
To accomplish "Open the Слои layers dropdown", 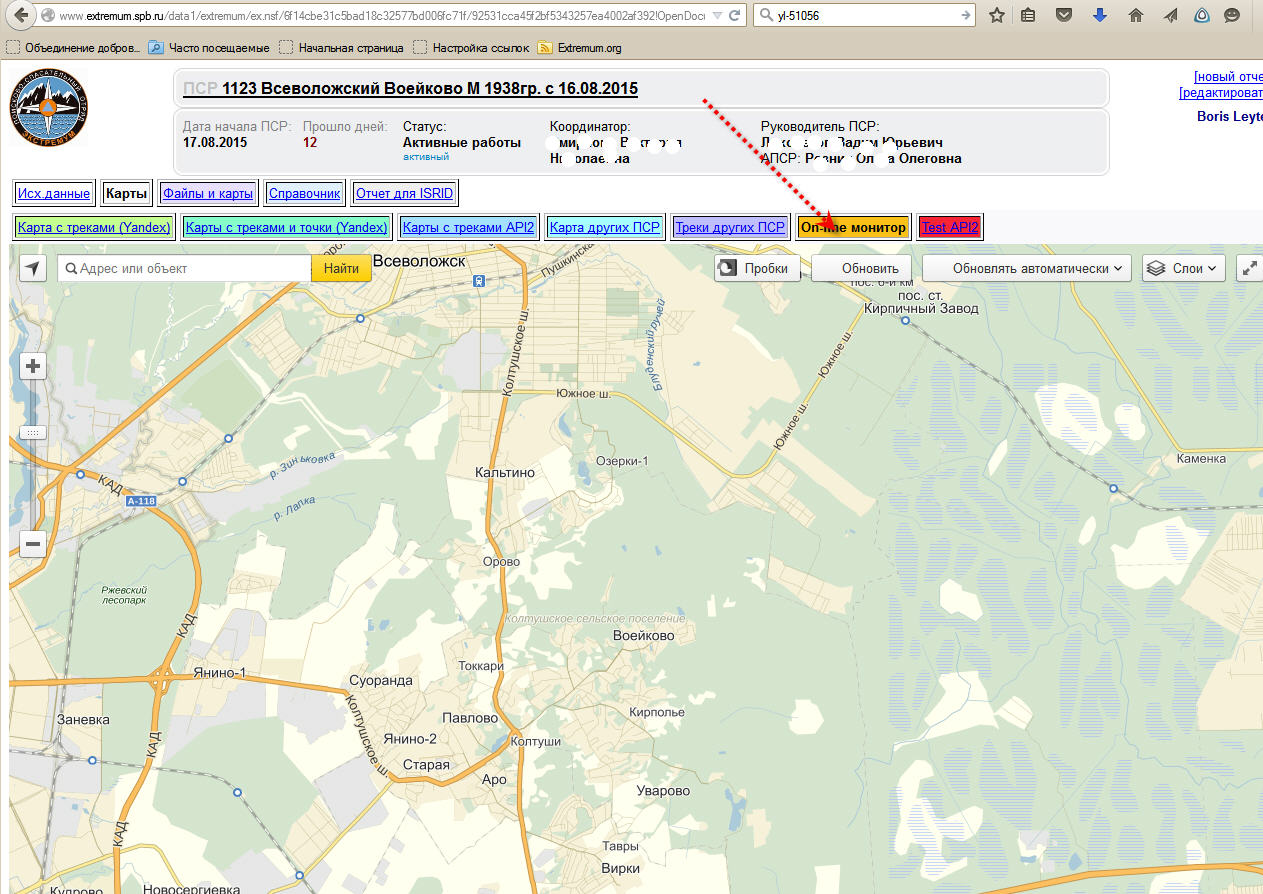I will 1184,268.
